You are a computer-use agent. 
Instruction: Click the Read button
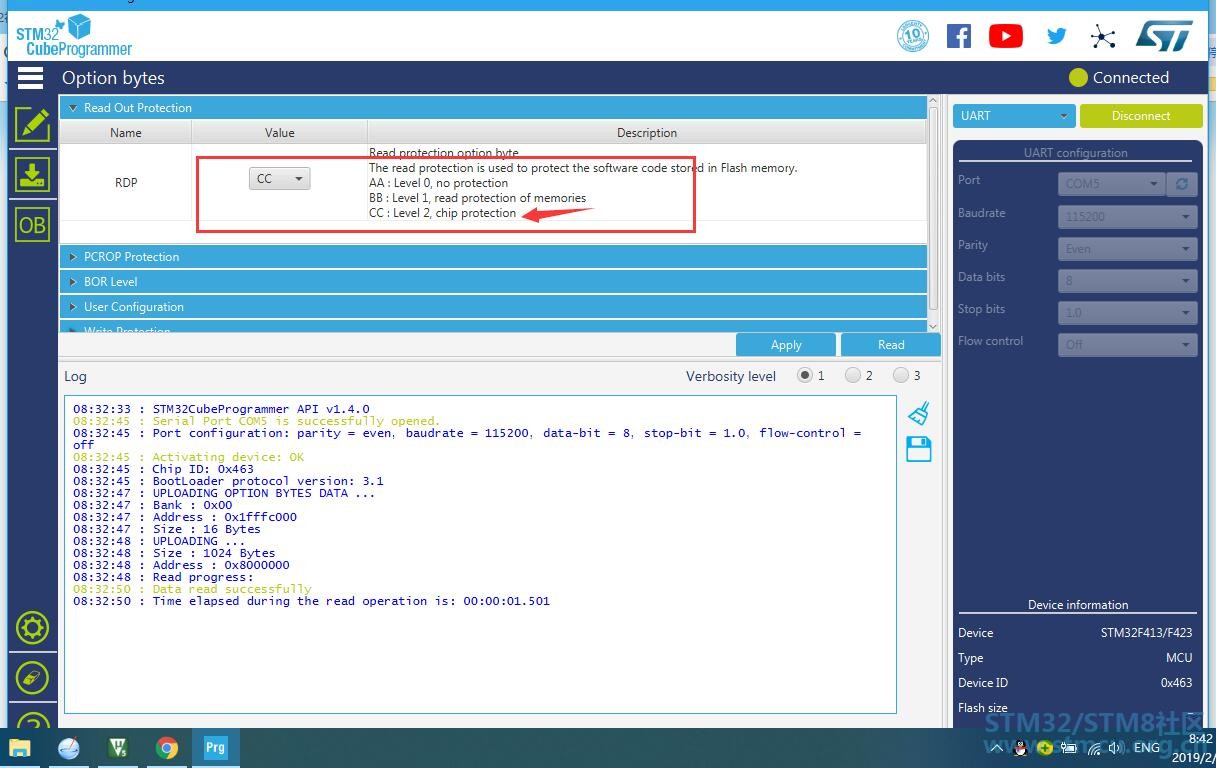[891, 344]
